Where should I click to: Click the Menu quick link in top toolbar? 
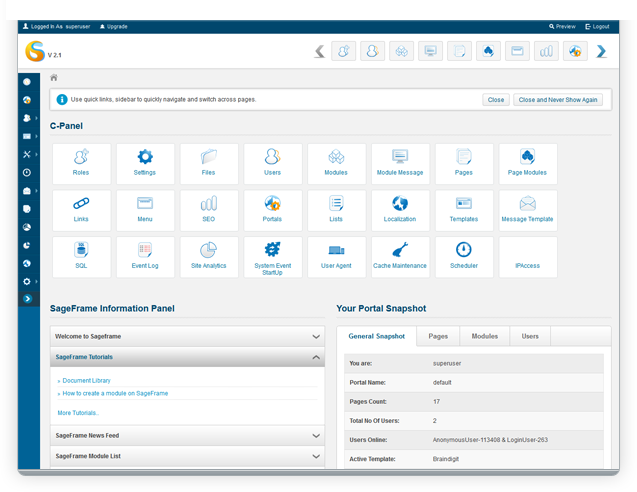[x=517, y=51]
